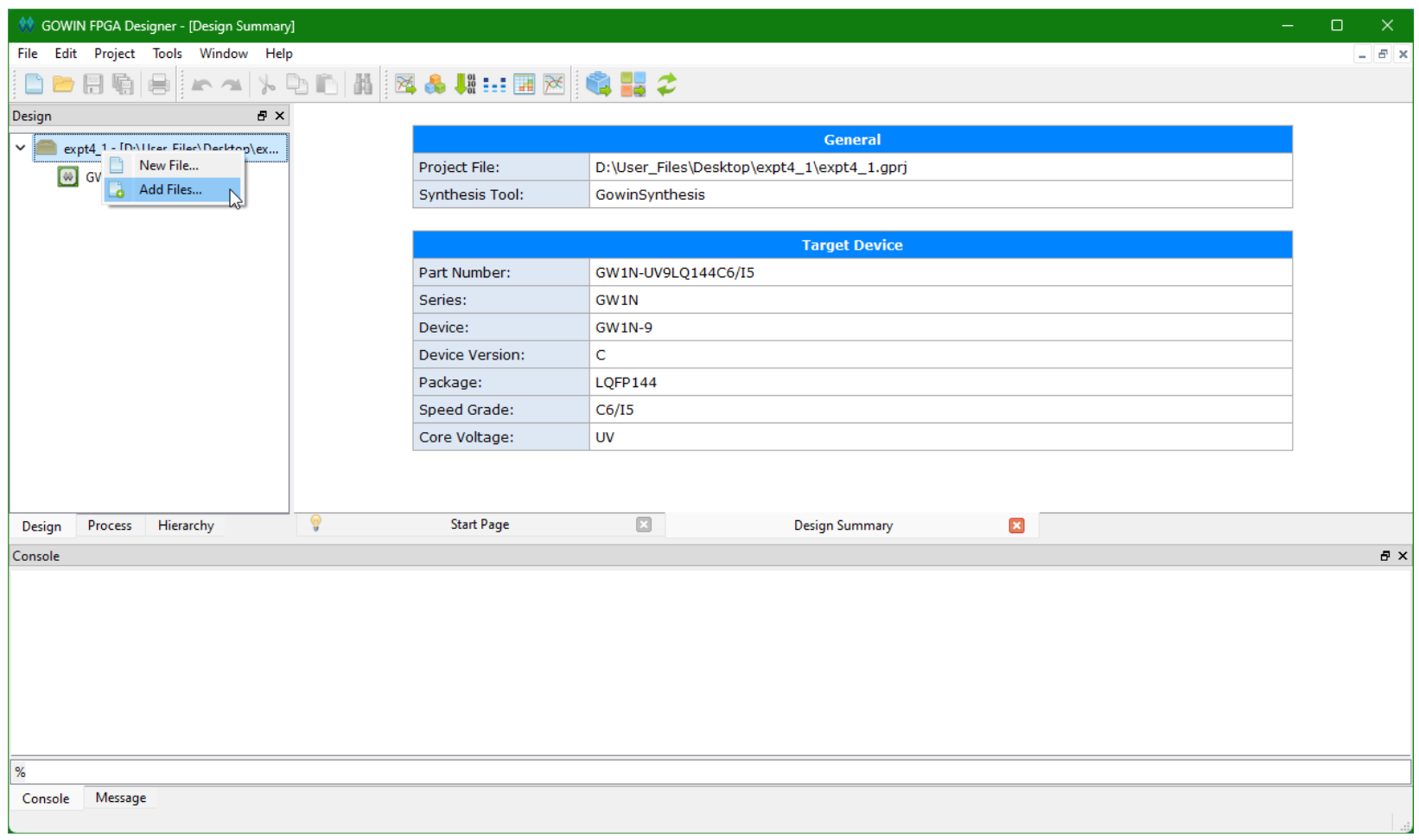Close the Start Page tab

click(644, 525)
